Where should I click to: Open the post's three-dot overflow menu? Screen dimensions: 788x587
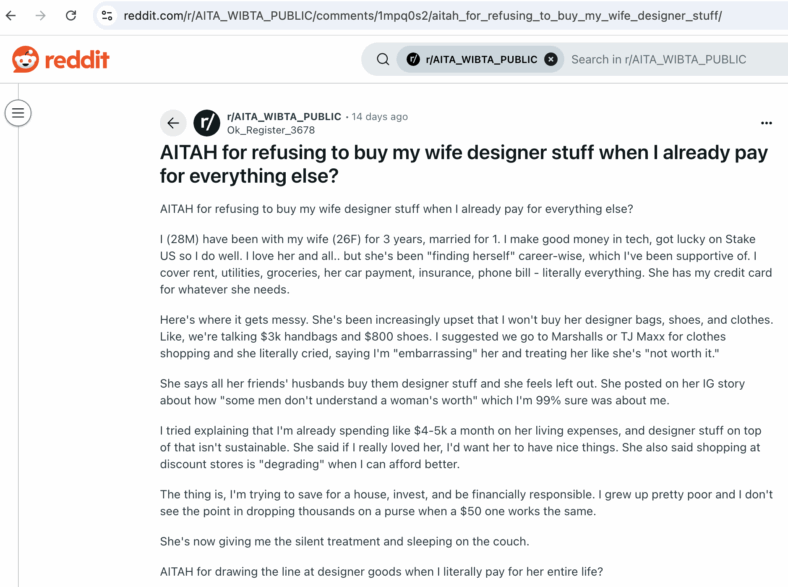(766, 123)
